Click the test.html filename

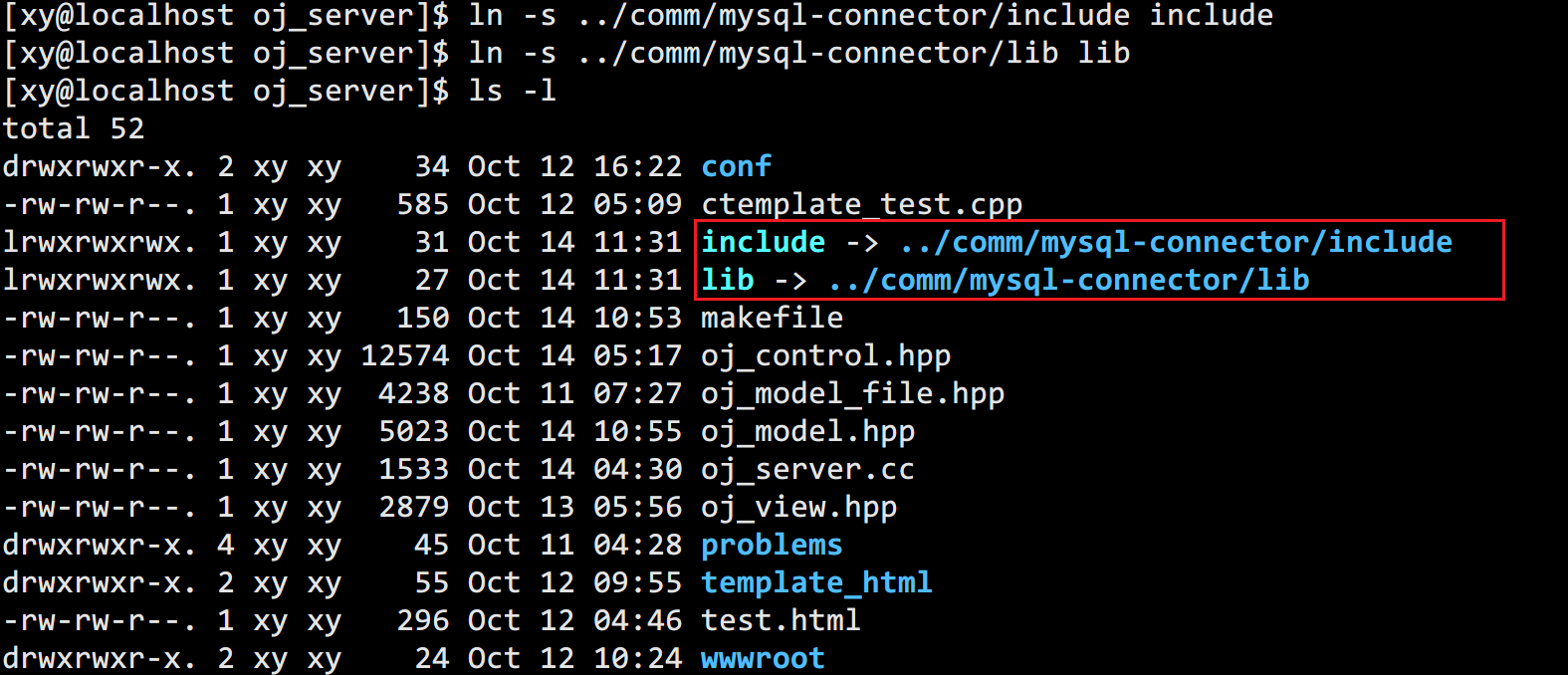coord(781,620)
